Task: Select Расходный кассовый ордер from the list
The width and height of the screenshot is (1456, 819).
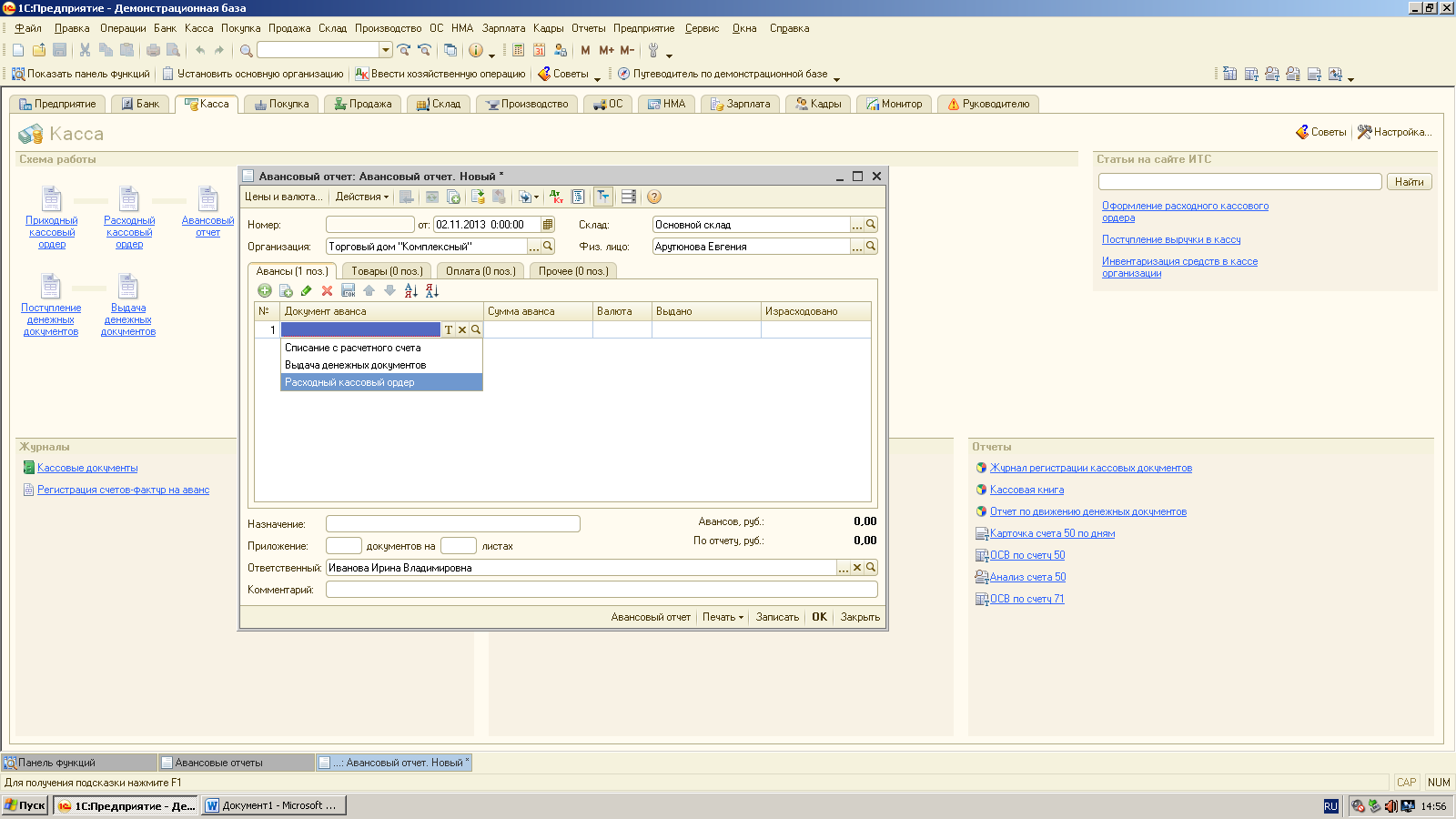Action: pos(381,382)
